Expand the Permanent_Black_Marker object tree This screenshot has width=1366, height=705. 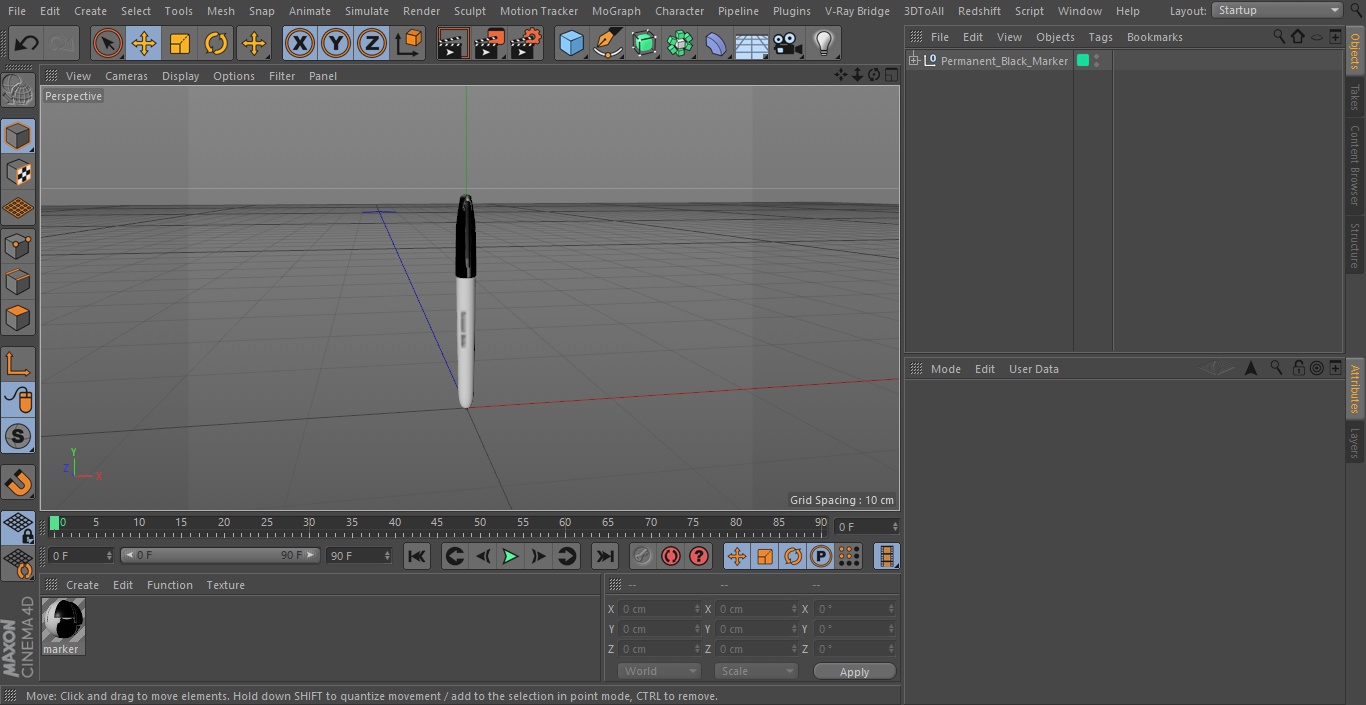pos(913,61)
